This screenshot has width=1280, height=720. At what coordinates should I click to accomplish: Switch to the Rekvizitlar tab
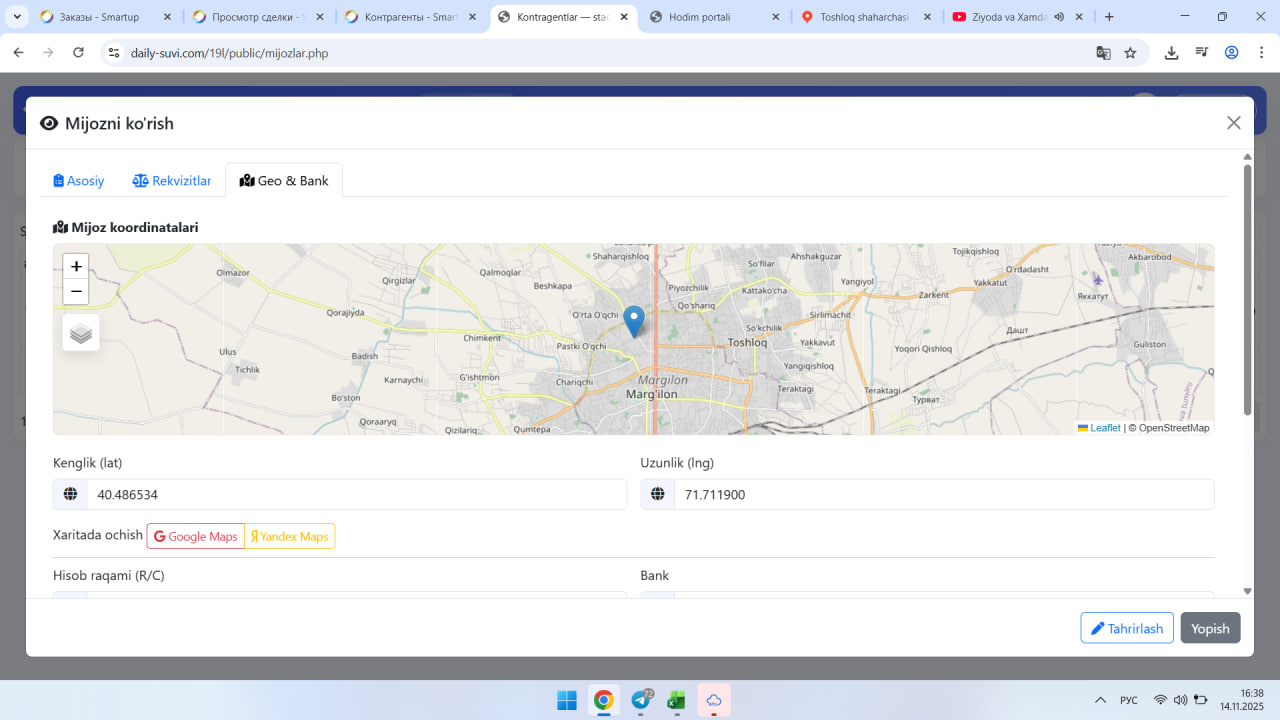172,181
